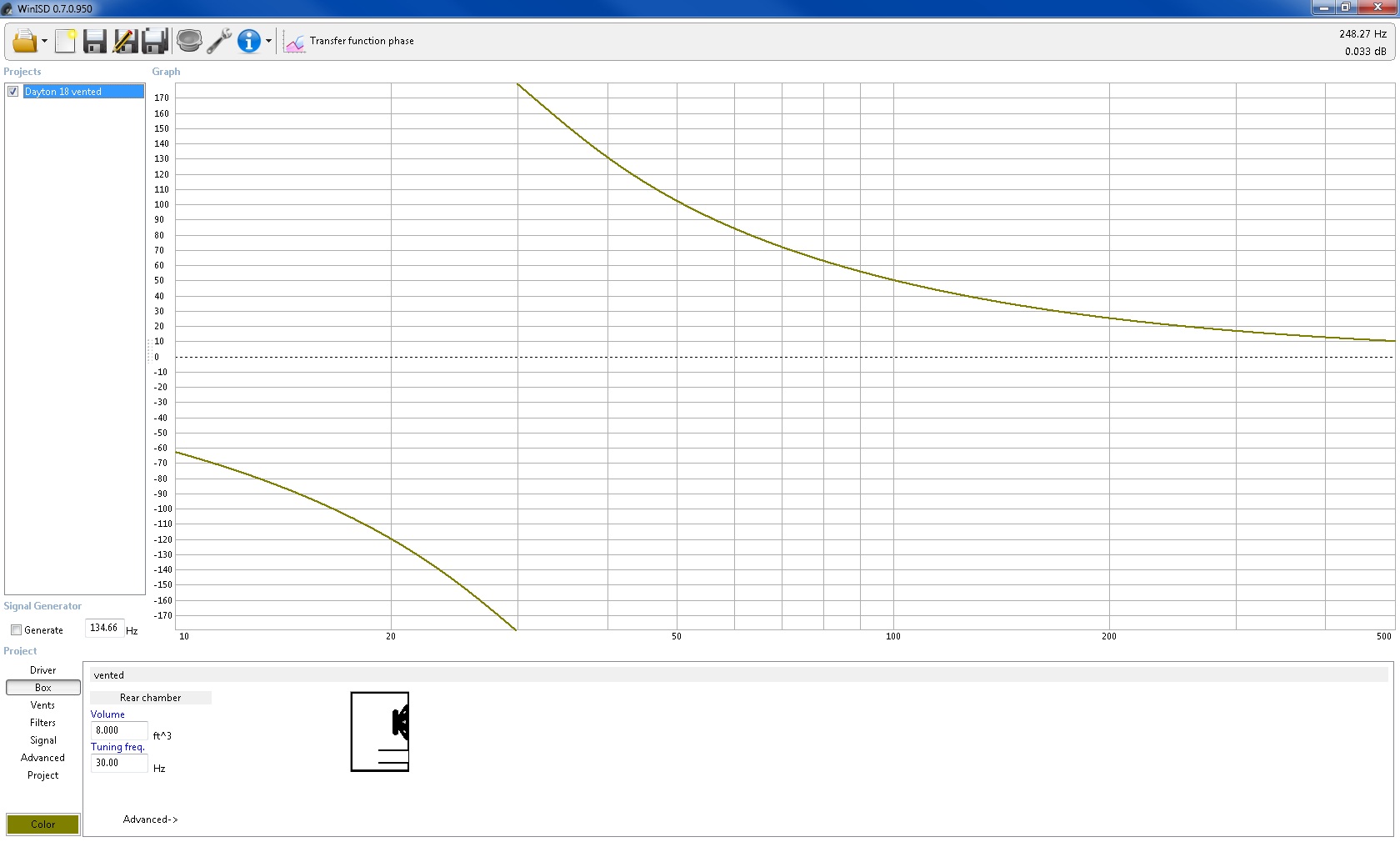Change the signal generator Hz unit

pyautogui.click(x=132, y=631)
